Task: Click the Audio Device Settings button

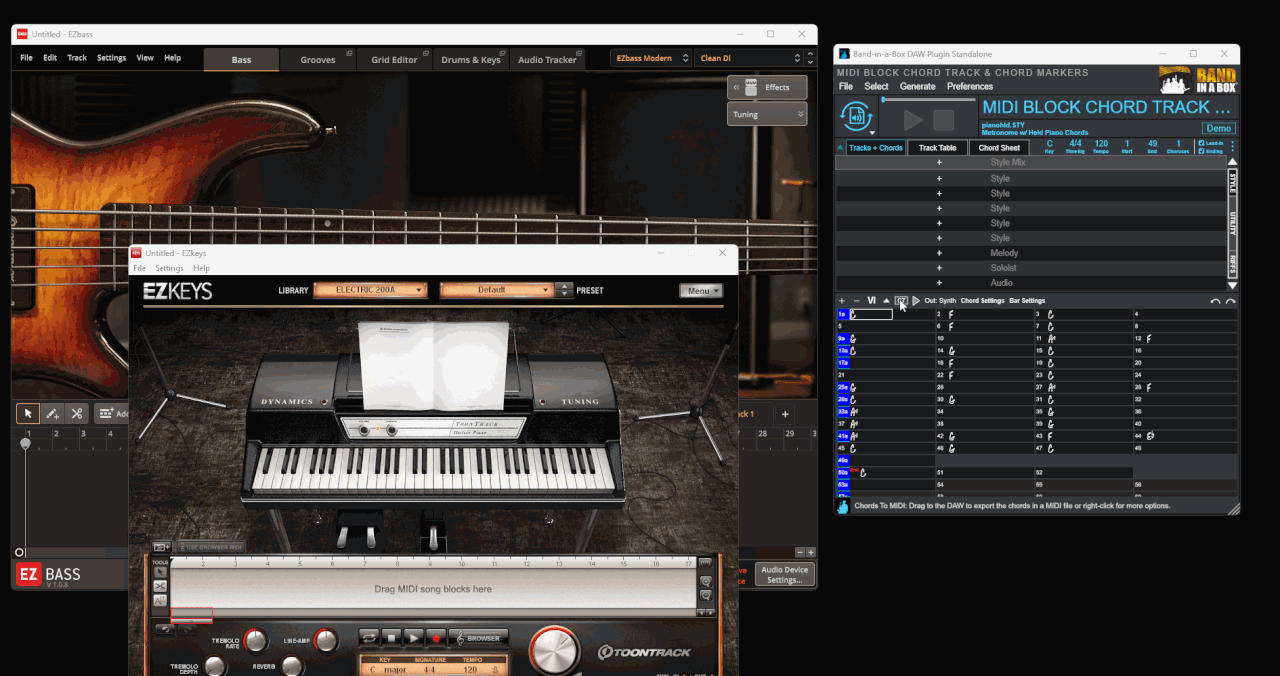Action: (x=784, y=574)
